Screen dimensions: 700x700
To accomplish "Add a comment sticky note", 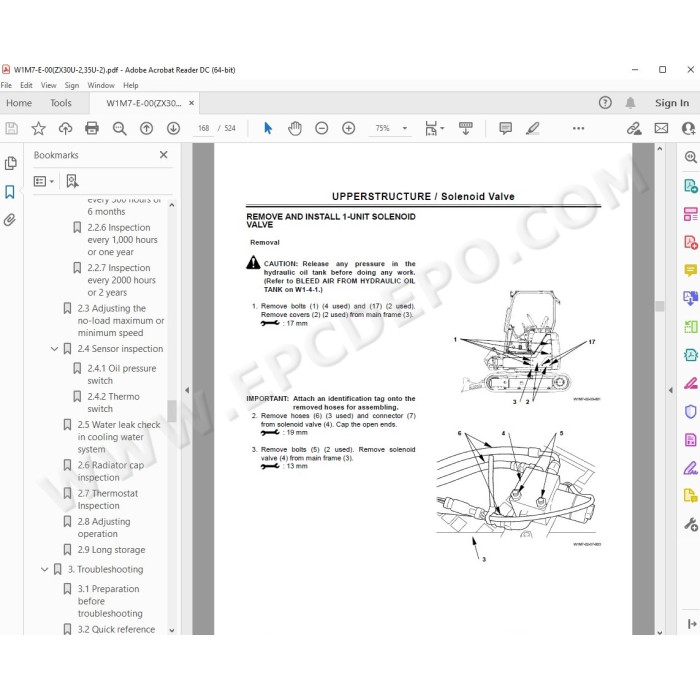I will tap(505, 129).
